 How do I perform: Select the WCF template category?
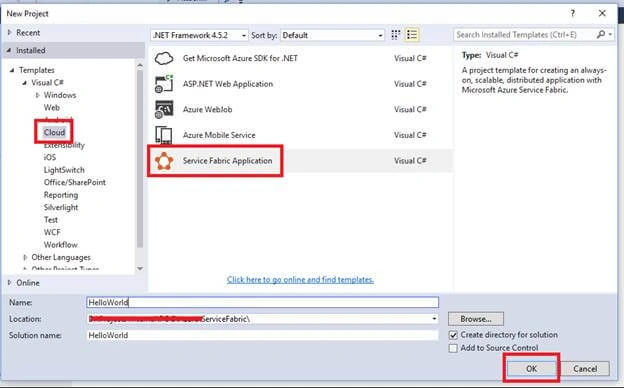click(52, 232)
